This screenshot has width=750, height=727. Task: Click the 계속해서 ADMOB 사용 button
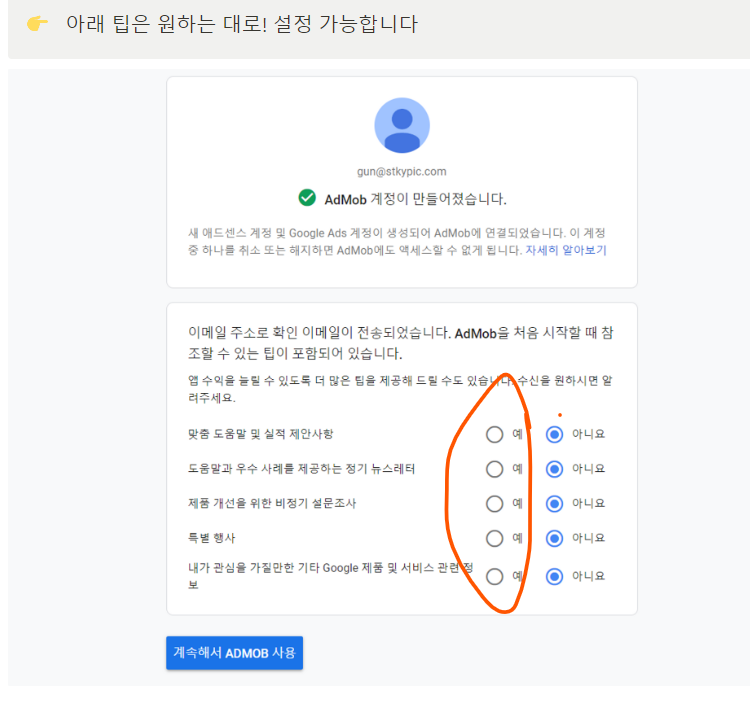[234, 653]
